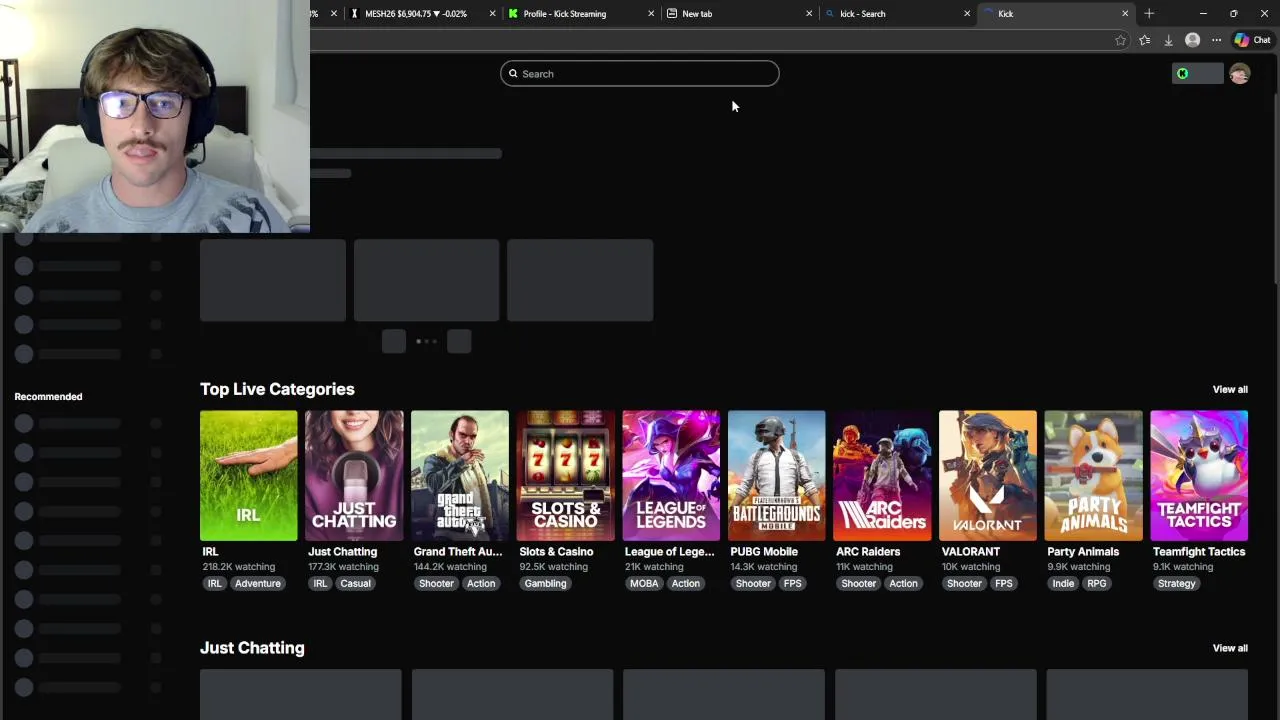The width and height of the screenshot is (1280, 720).
Task: Open a new browser tab with plus button
Action: (x=1149, y=13)
